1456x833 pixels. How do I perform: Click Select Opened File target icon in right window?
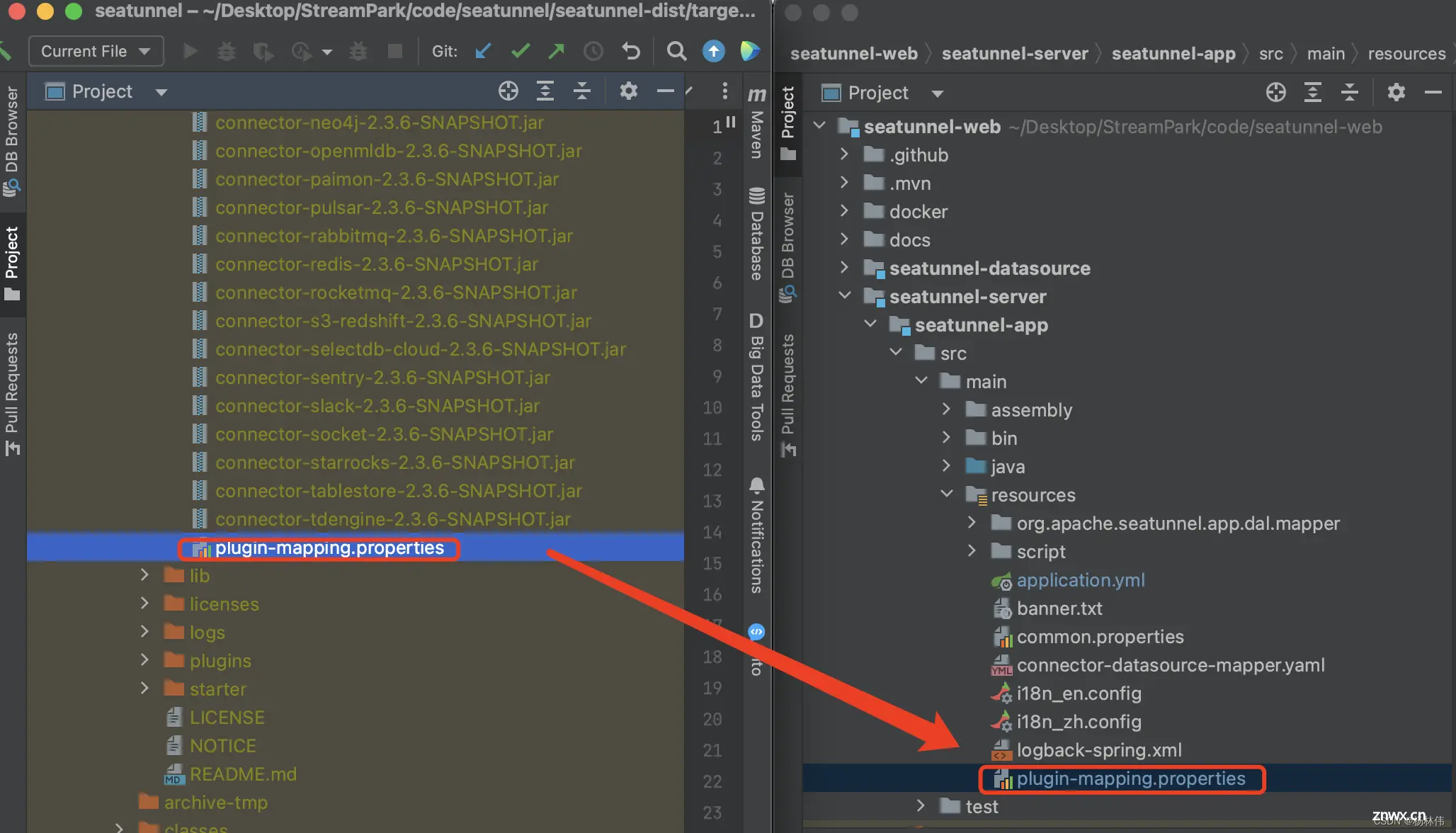(x=1276, y=93)
